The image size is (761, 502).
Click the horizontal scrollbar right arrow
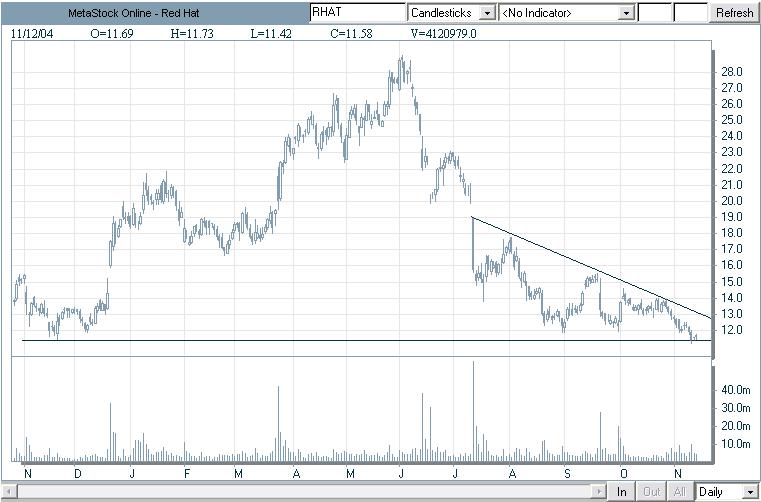click(600, 491)
